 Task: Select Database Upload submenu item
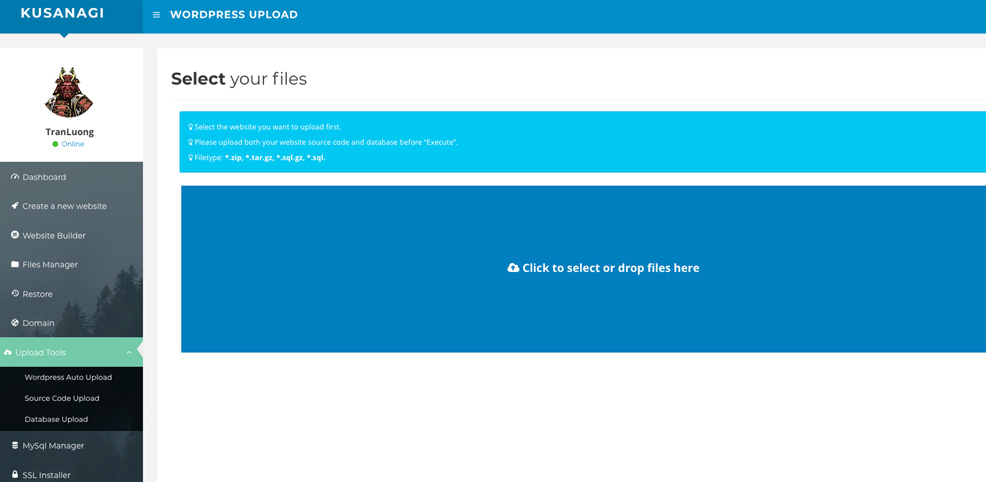click(56, 419)
